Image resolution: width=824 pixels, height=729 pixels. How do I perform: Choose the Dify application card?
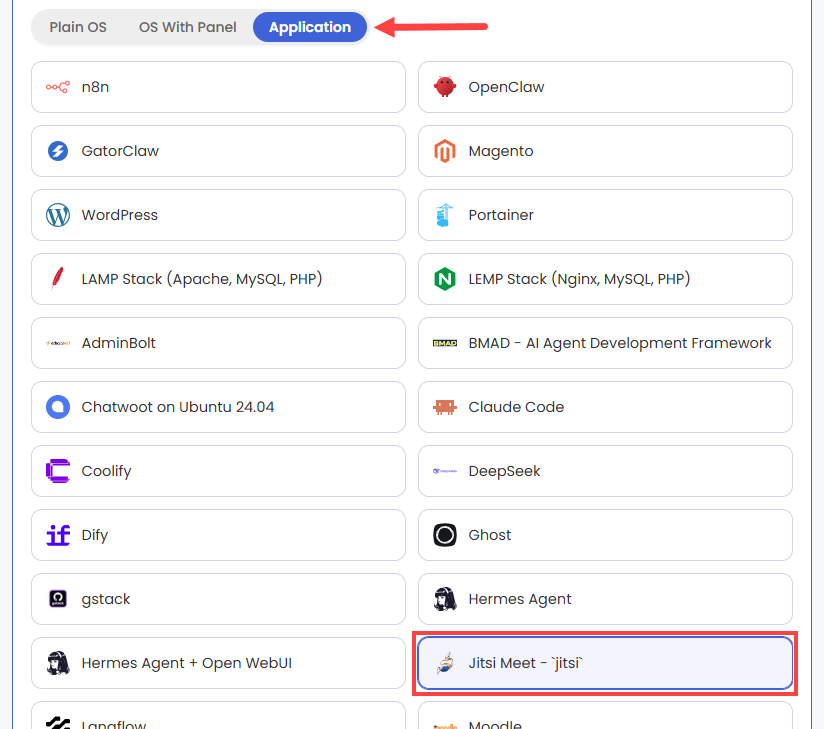tap(218, 535)
